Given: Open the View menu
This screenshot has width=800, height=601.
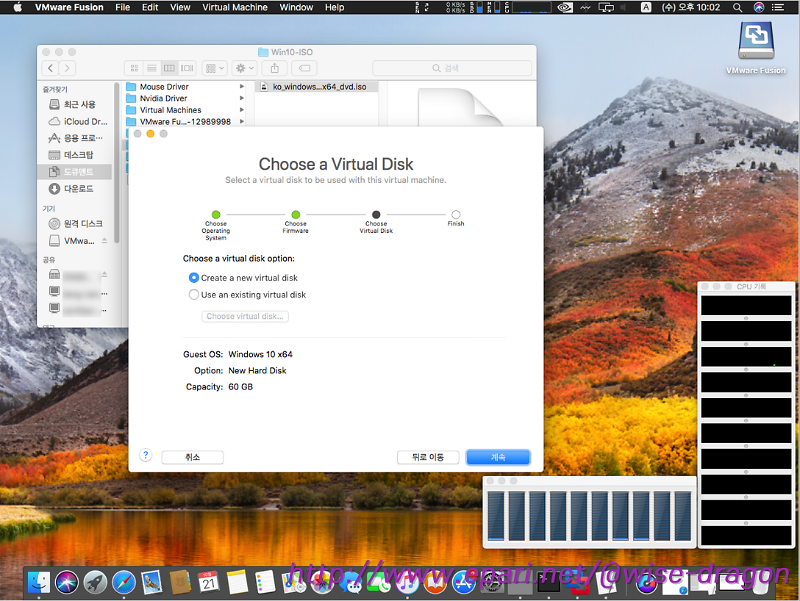Looking at the screenshot, I should (180, 7).
